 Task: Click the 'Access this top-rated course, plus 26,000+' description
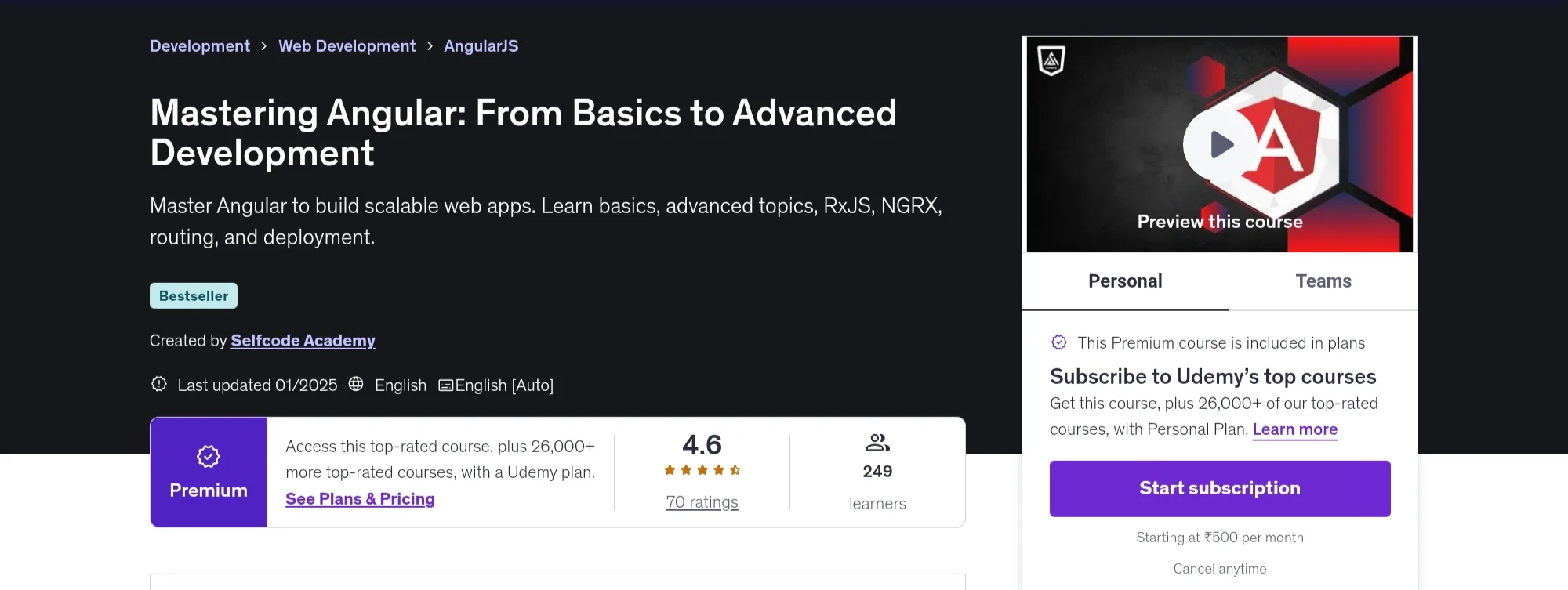440,459
